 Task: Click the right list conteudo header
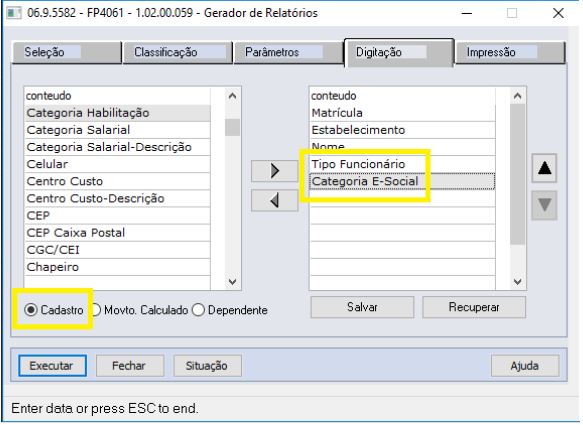click(403, 96)
